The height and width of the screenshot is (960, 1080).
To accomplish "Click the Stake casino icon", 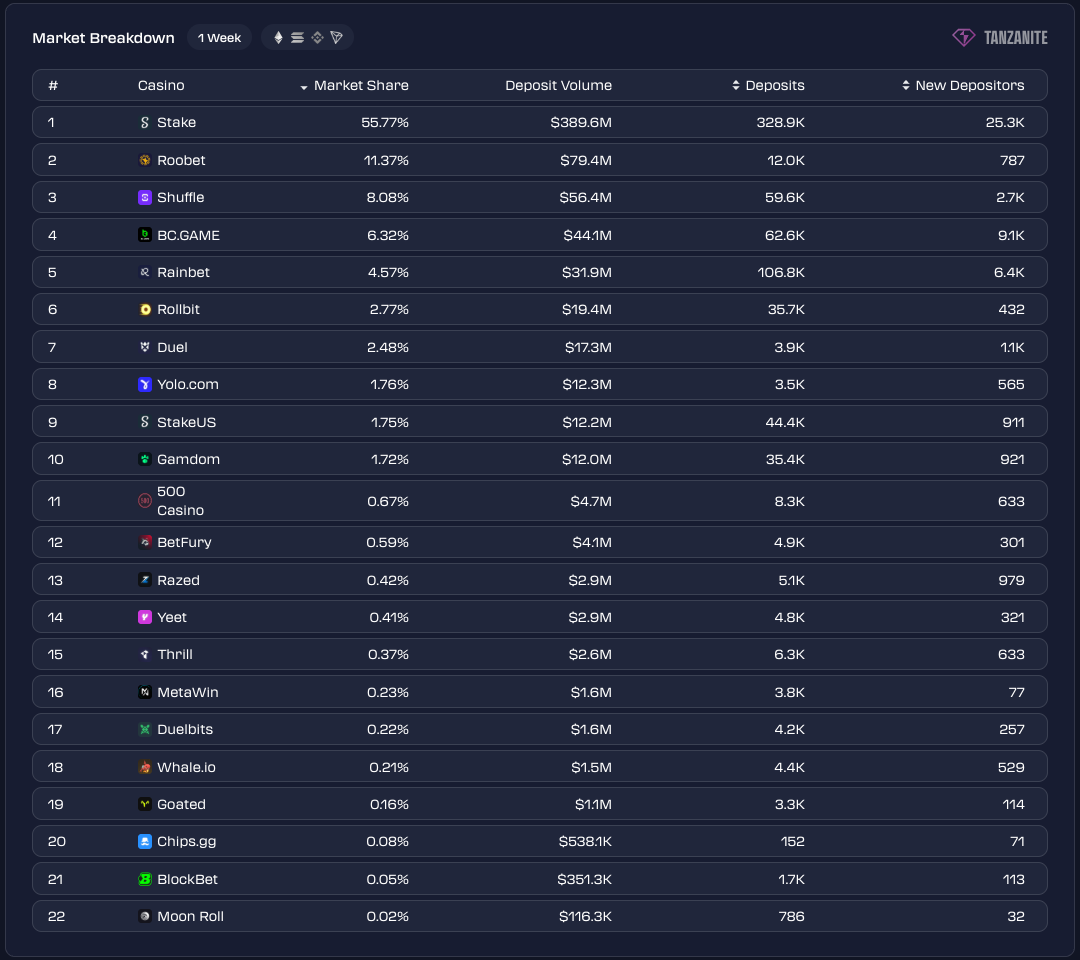I will click(144, 123).
